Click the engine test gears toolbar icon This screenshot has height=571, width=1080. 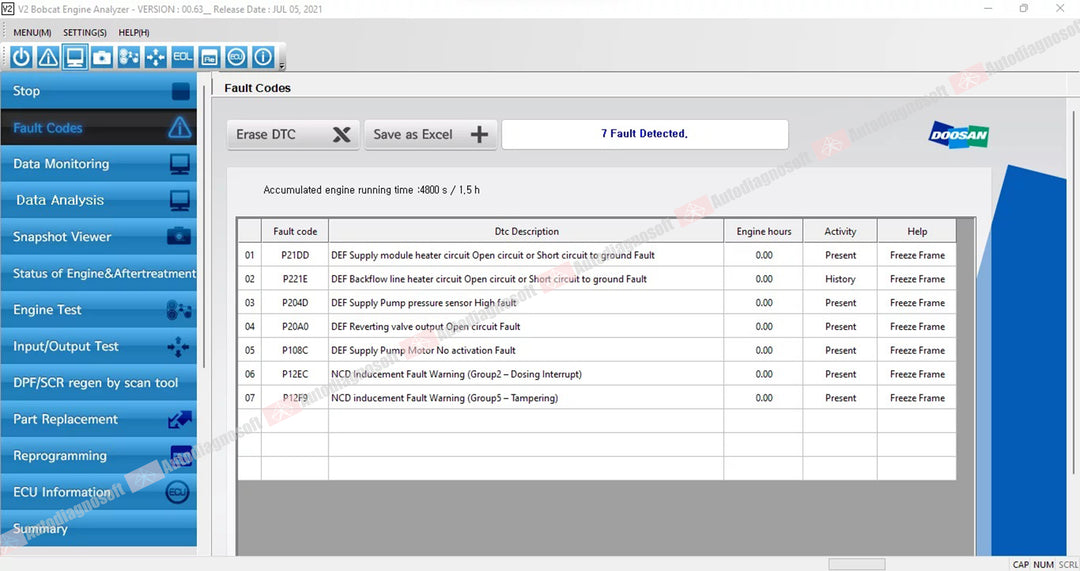(x=129, y=57)
